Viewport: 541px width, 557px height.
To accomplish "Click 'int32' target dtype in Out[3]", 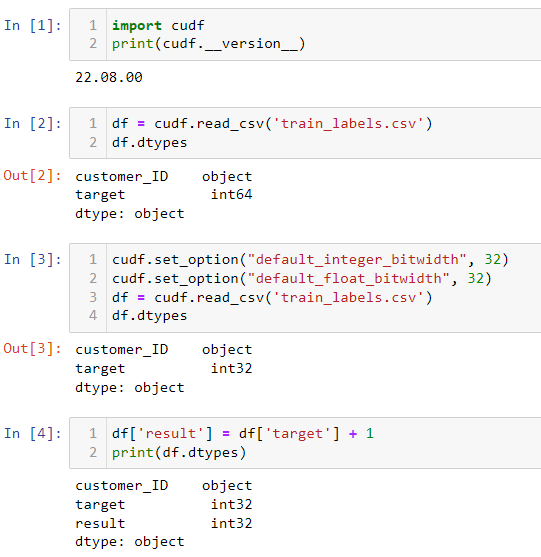I will (x=232, y=368).
